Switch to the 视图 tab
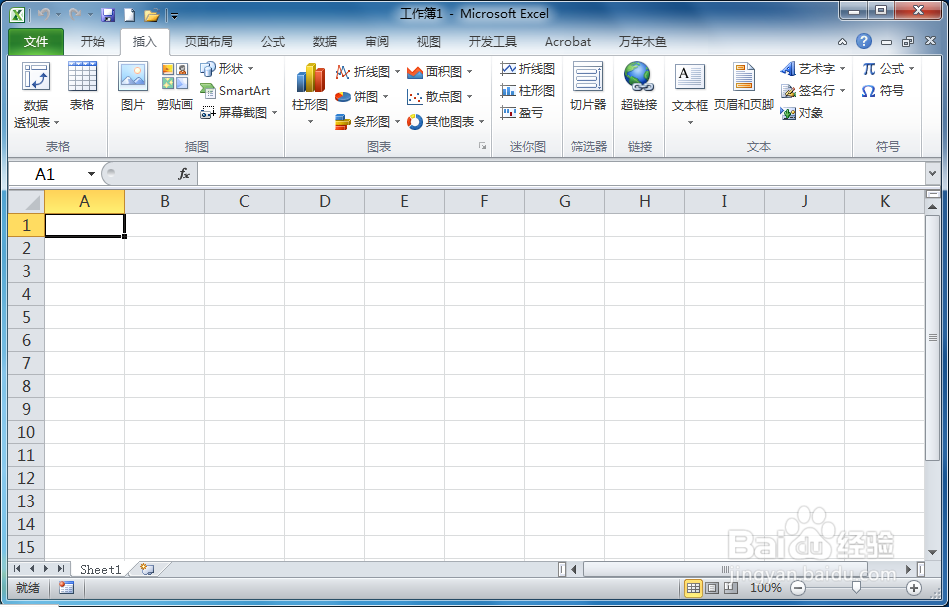 pyautogui.click(x=429, y=42)
